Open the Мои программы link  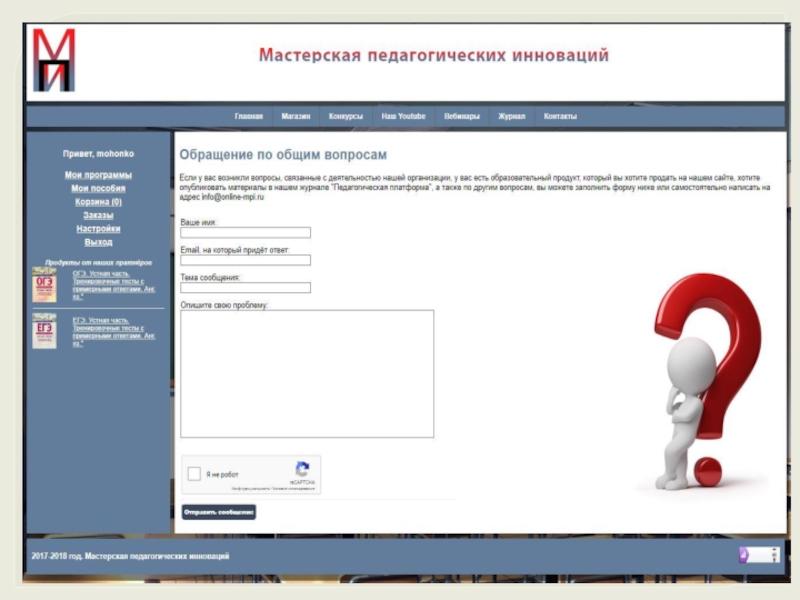tap(98, 175)
